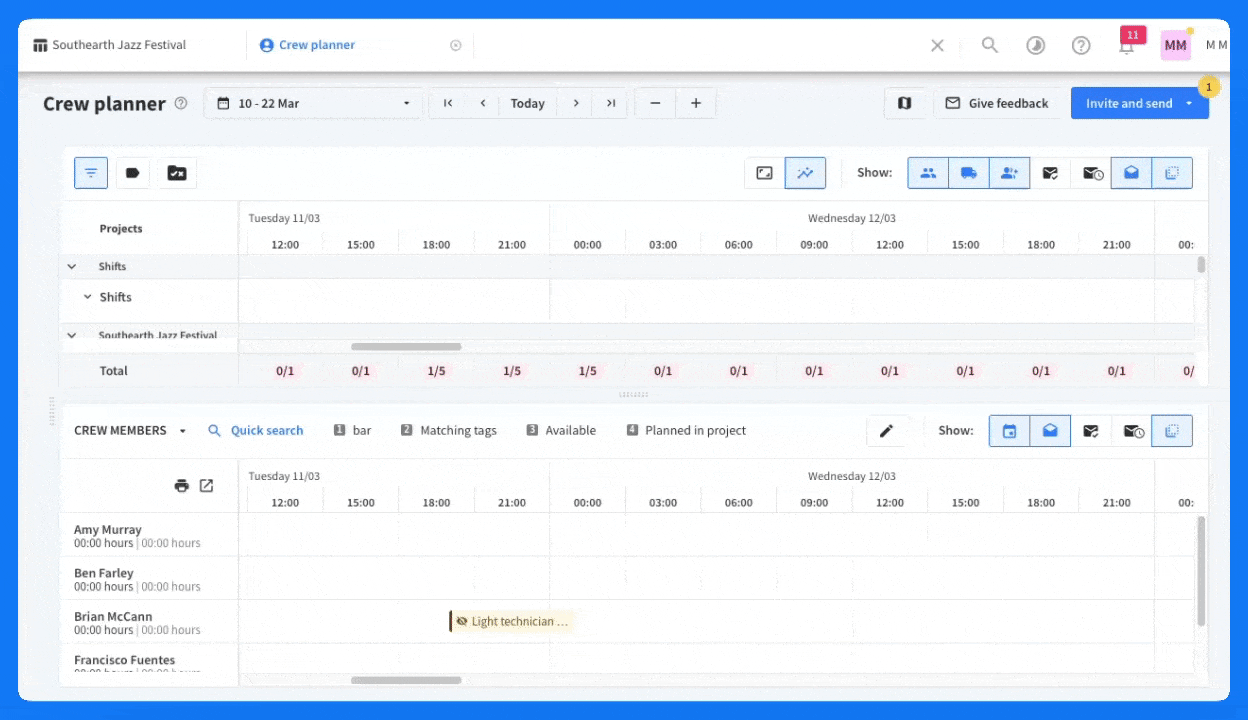Select the Available filter
This screenshot has height=720, width=1248.
(x=561, y=431)
